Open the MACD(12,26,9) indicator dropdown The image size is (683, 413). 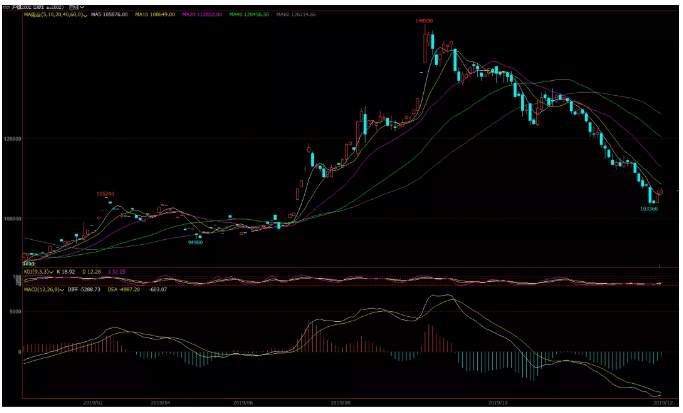click(44, 289)
